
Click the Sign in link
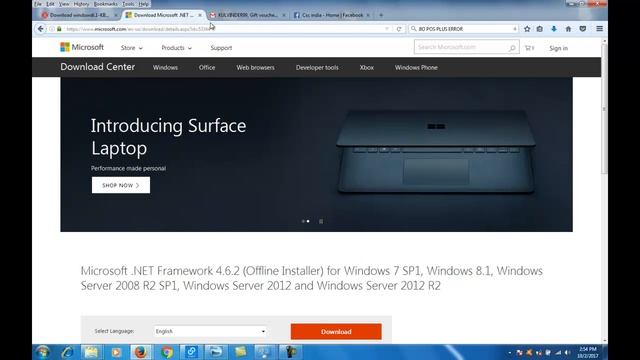point(558,48)
